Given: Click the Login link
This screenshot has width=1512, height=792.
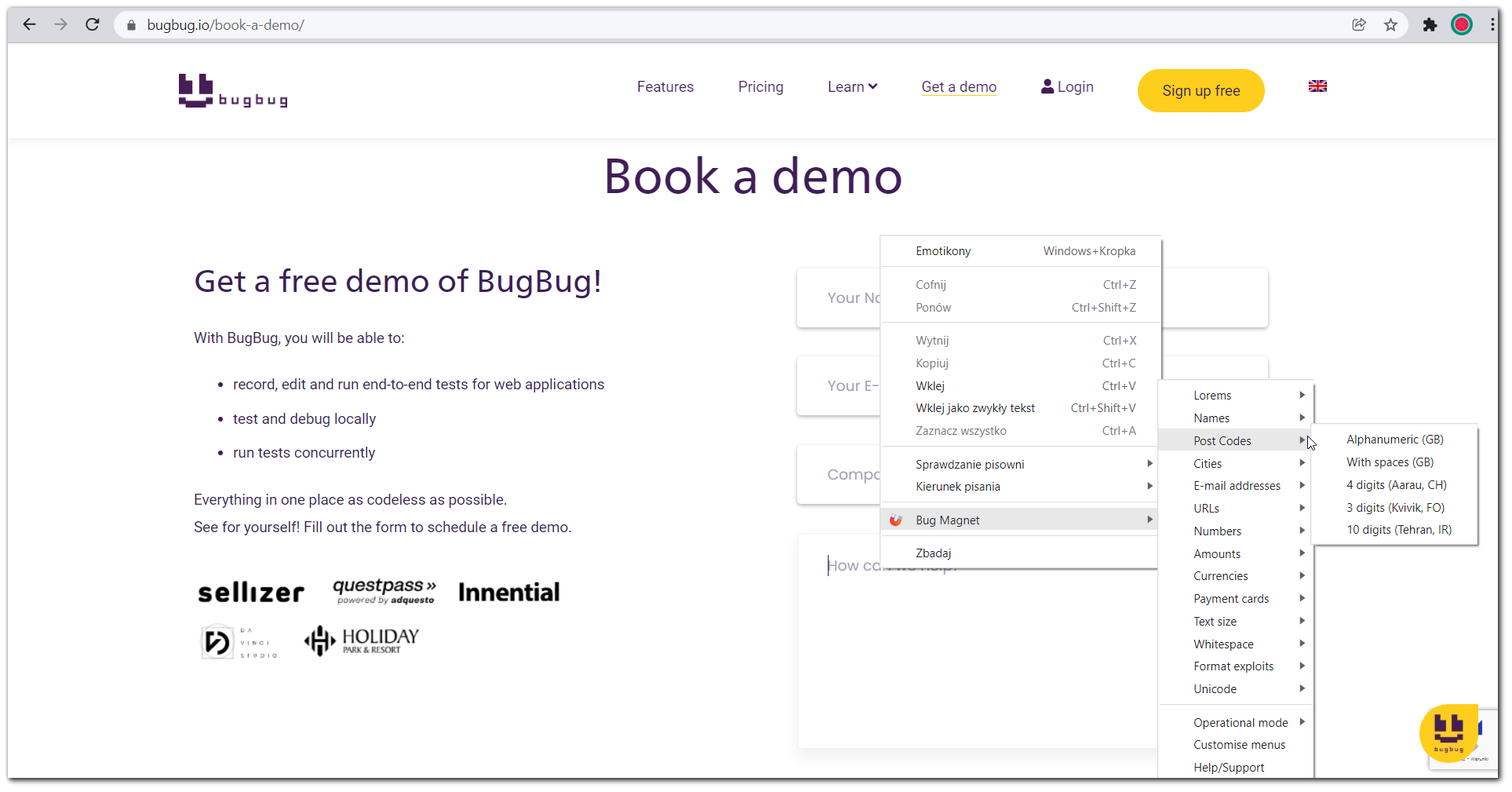Looking at the screenshot, I should (1067, 87).
